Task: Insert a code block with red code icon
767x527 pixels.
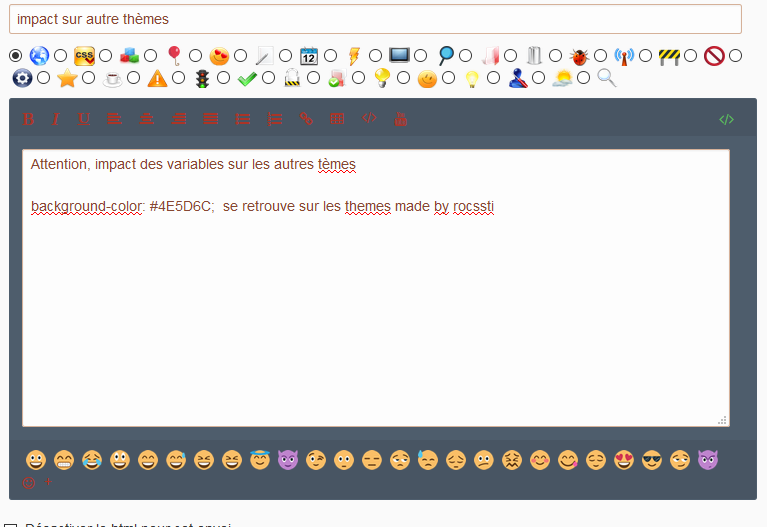Action: pos(369,118)
